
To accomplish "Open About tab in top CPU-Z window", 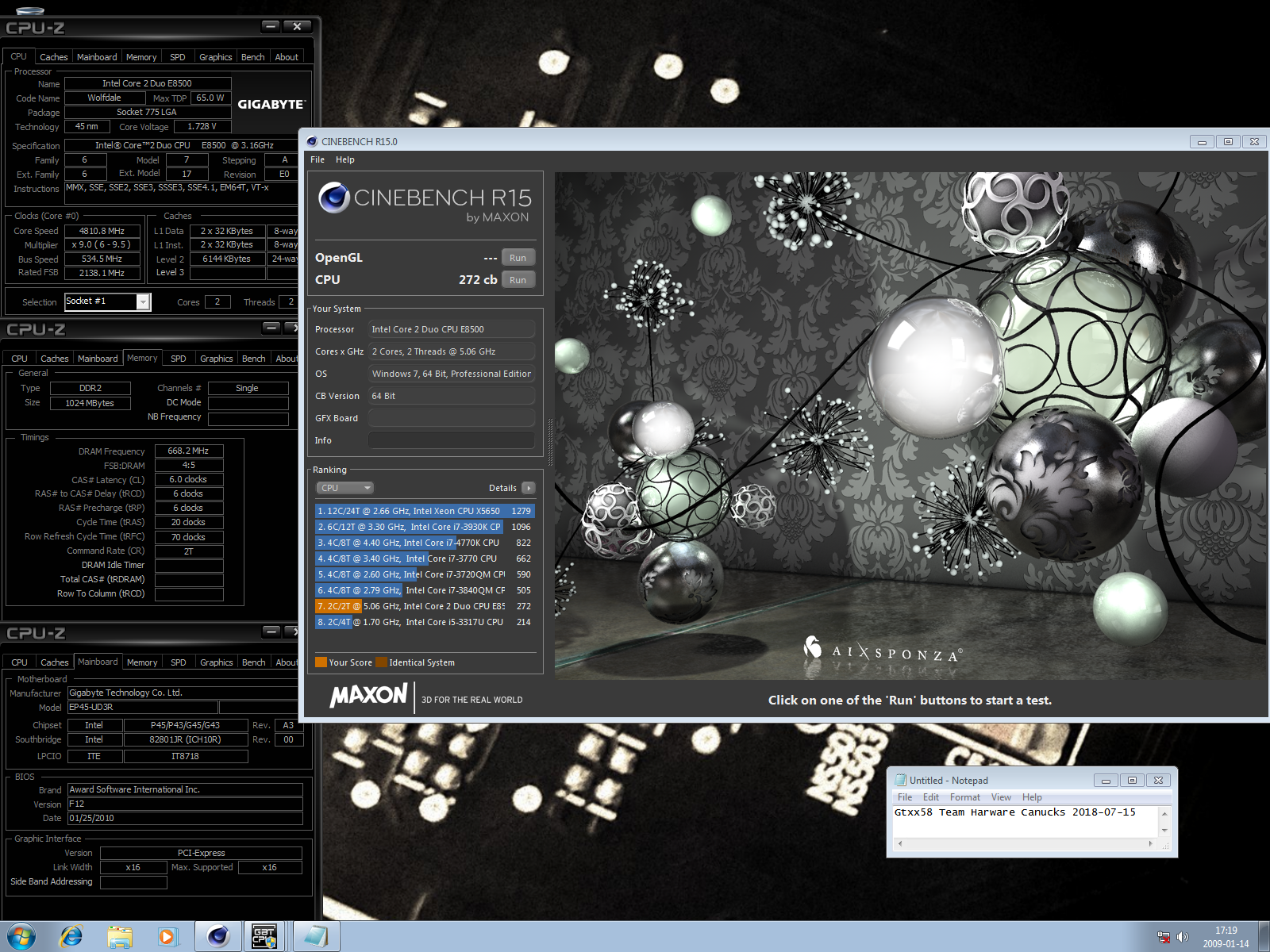I will pyautogui.click(x=287, y=57).
